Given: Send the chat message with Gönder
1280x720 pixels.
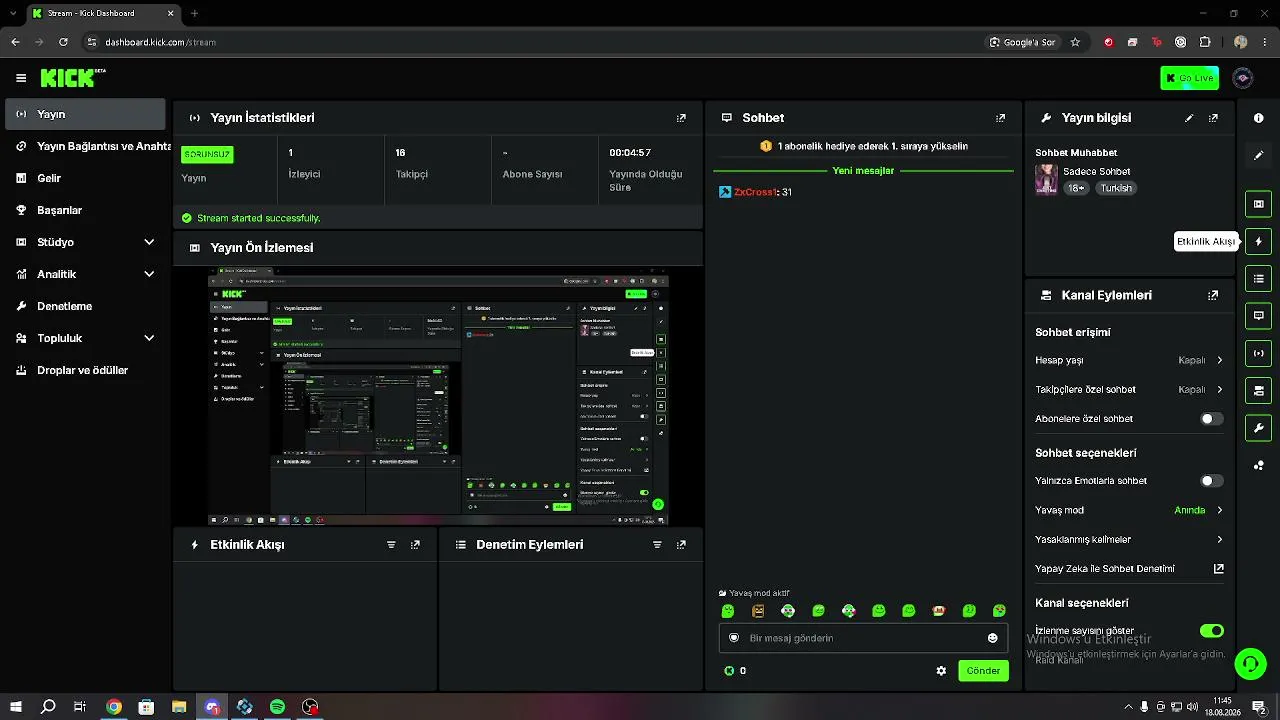Looking at the screenshot, I should [983, 671].
